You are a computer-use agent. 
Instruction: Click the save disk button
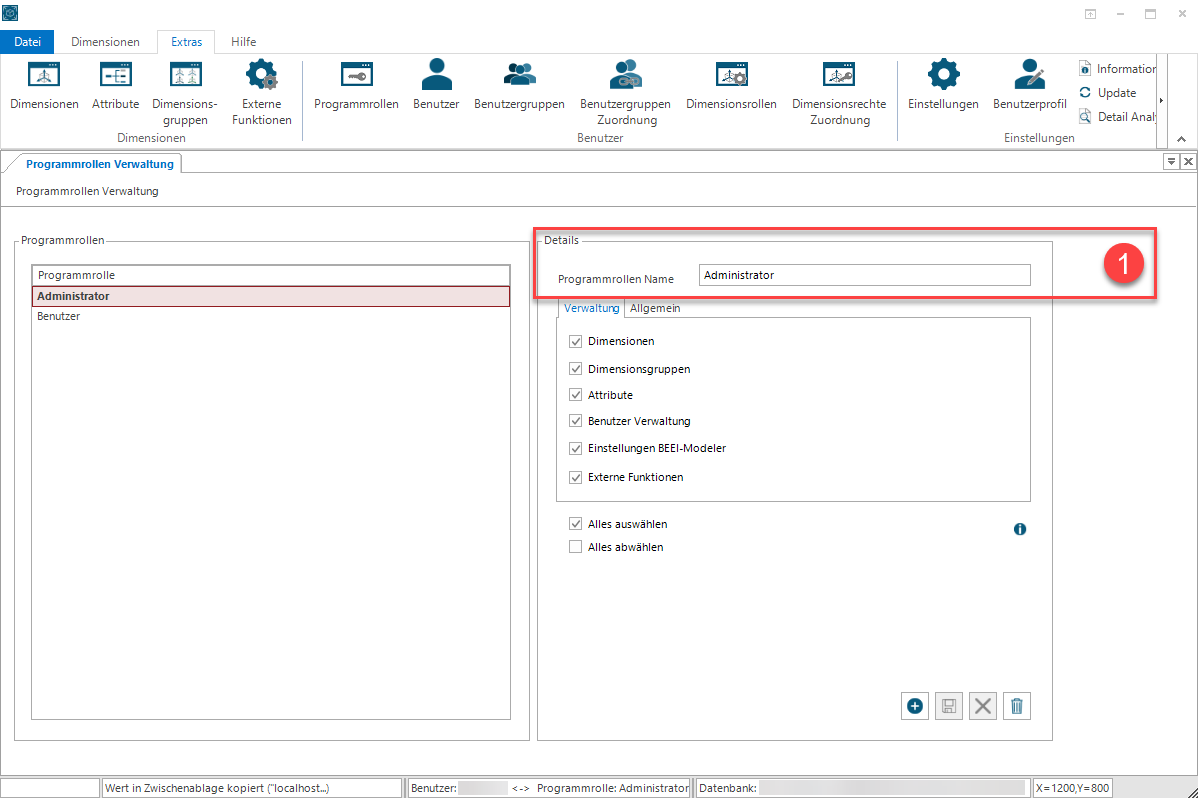coord(949,706)
